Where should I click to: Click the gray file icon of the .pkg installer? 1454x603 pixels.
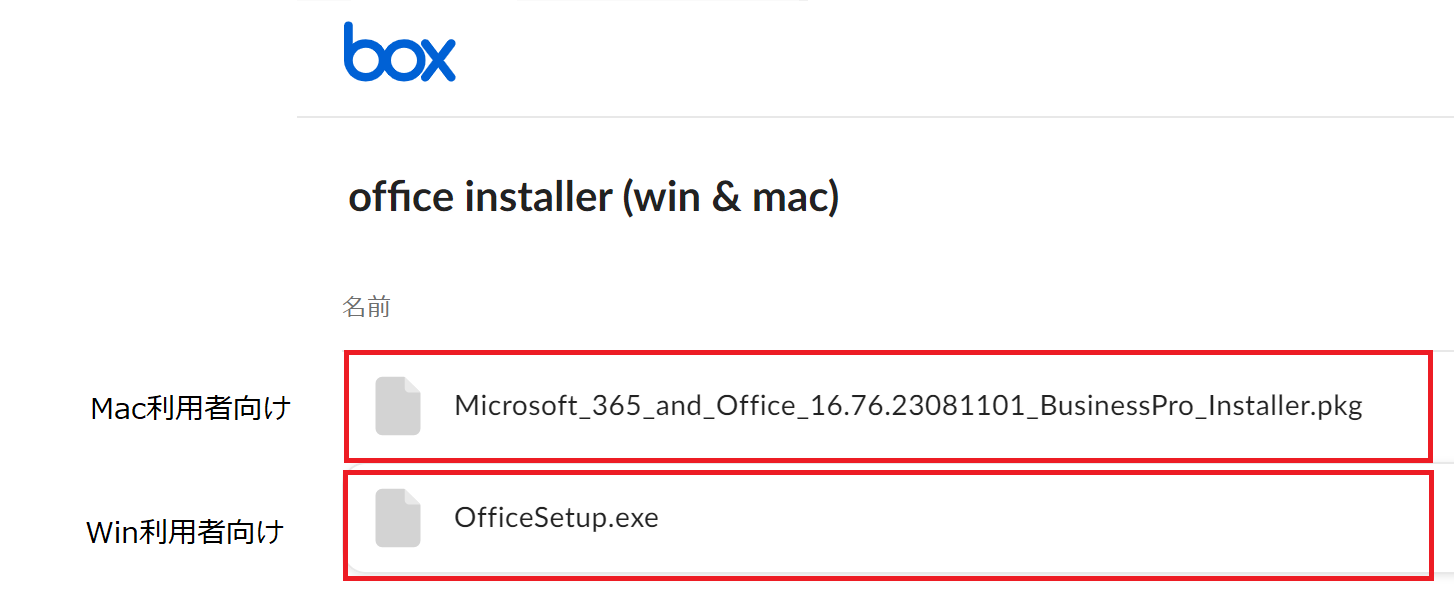point(397,406)
